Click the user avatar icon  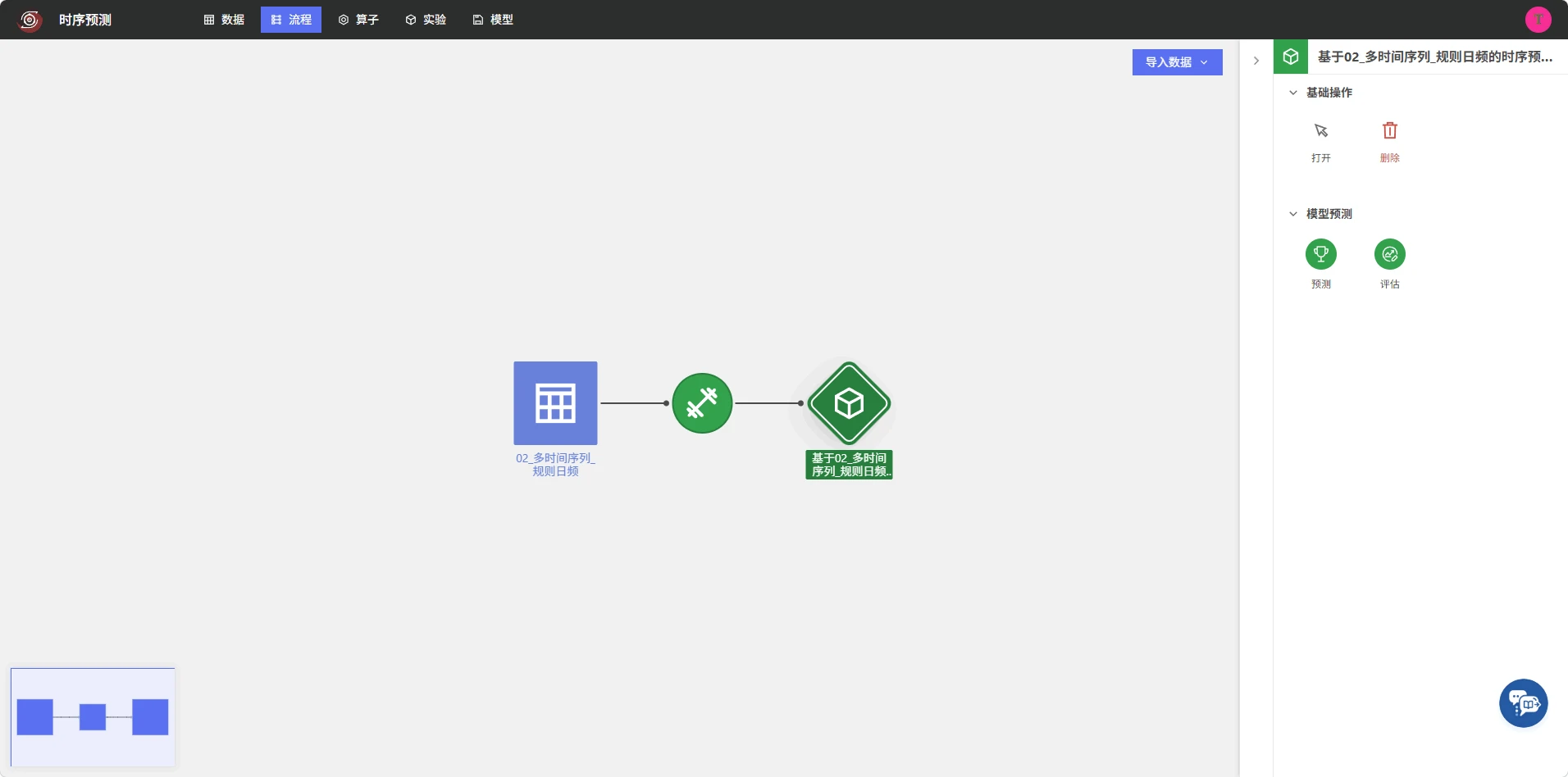[x=1538, y=20]
